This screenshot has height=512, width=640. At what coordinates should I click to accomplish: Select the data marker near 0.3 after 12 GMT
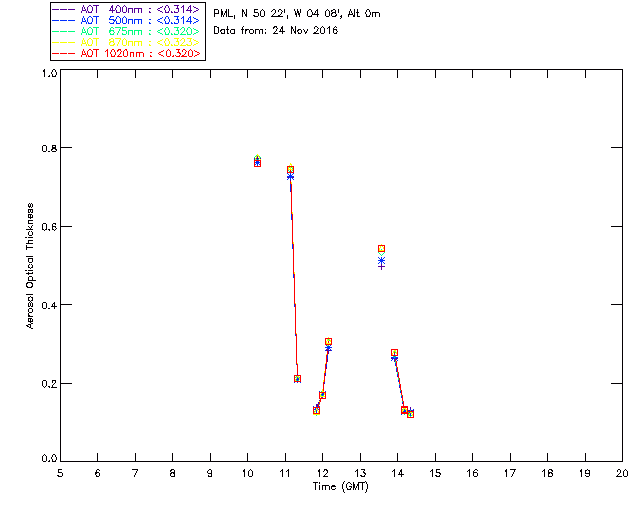(329, 344)
